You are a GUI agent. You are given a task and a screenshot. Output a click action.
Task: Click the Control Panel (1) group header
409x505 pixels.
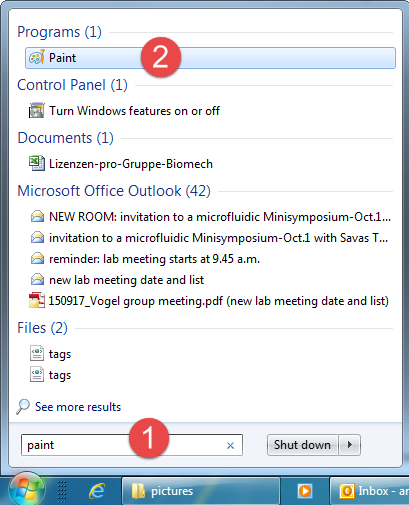(72, 85)
